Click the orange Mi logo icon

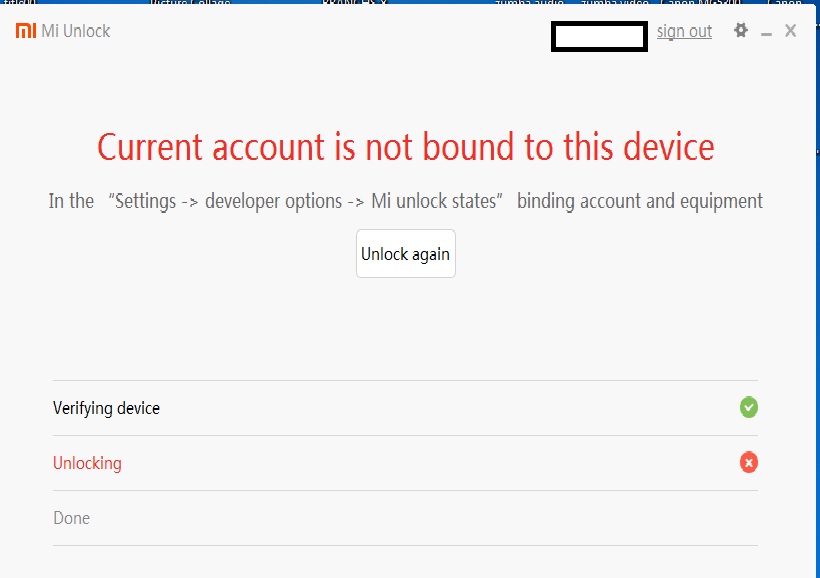click(x=25, y=31)
